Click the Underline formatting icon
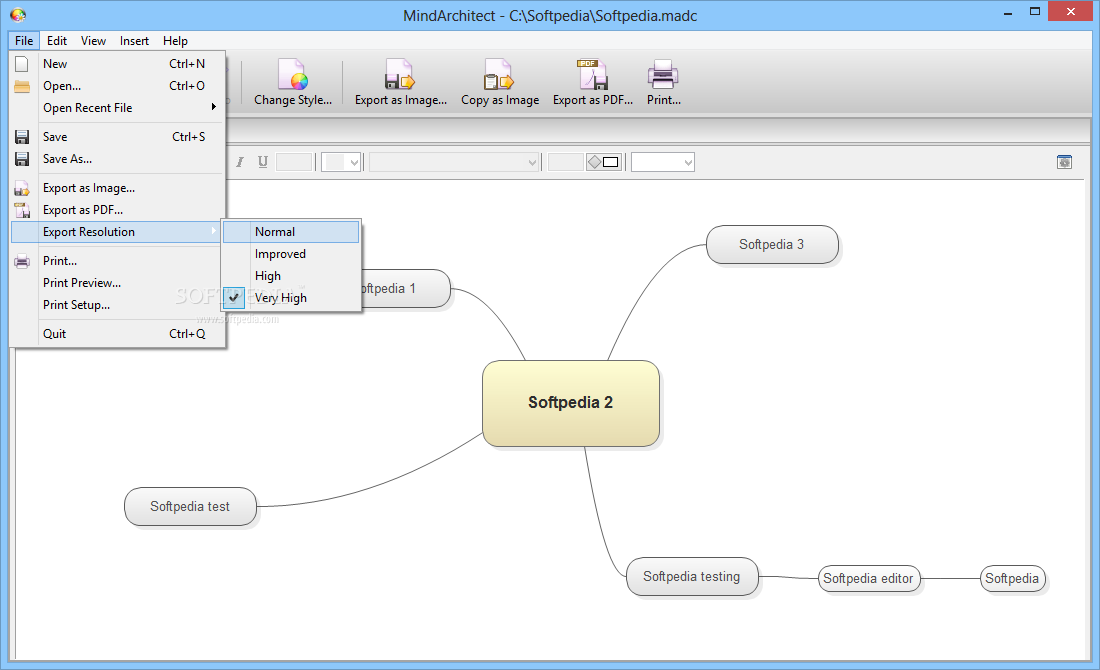This screenshot has height=670, width=1100. pos(262,162)
